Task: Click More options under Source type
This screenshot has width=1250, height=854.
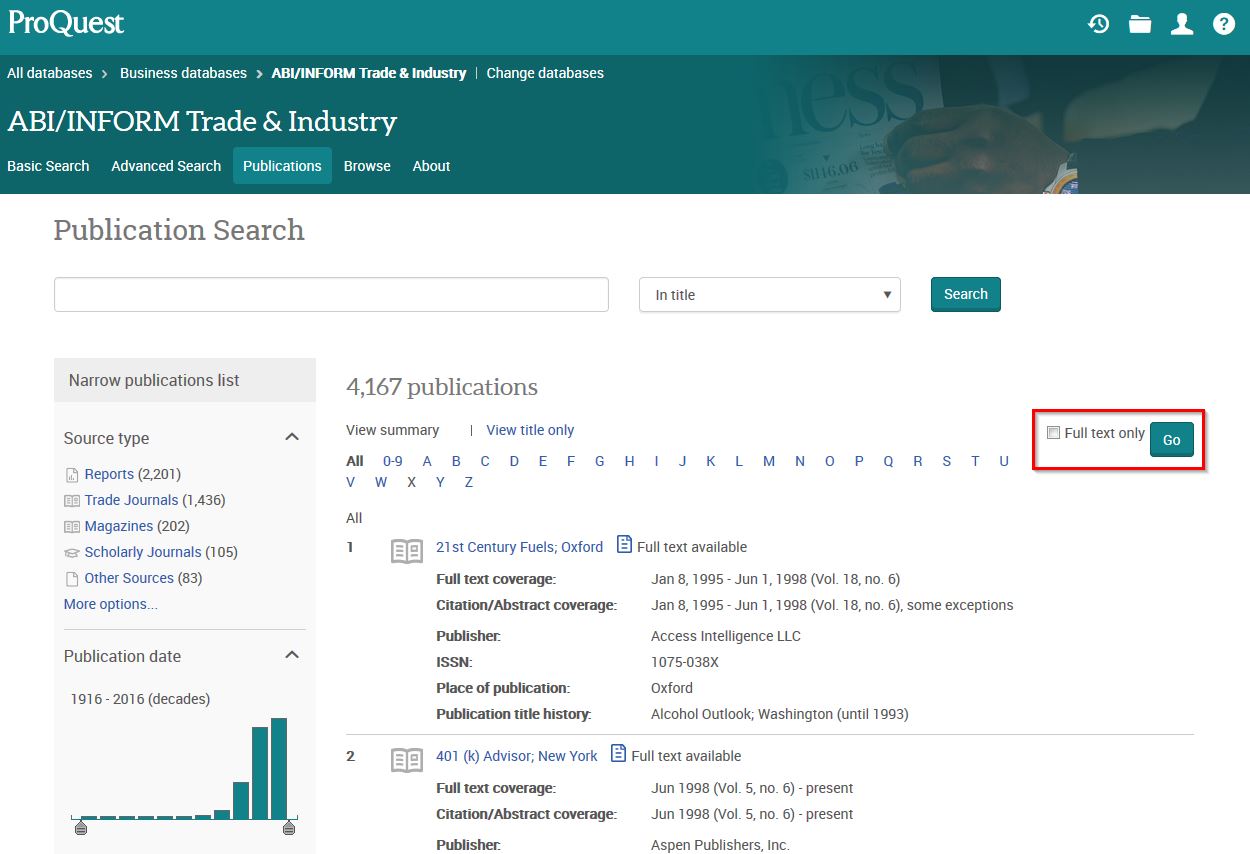Action: click(x=111, y=604)
